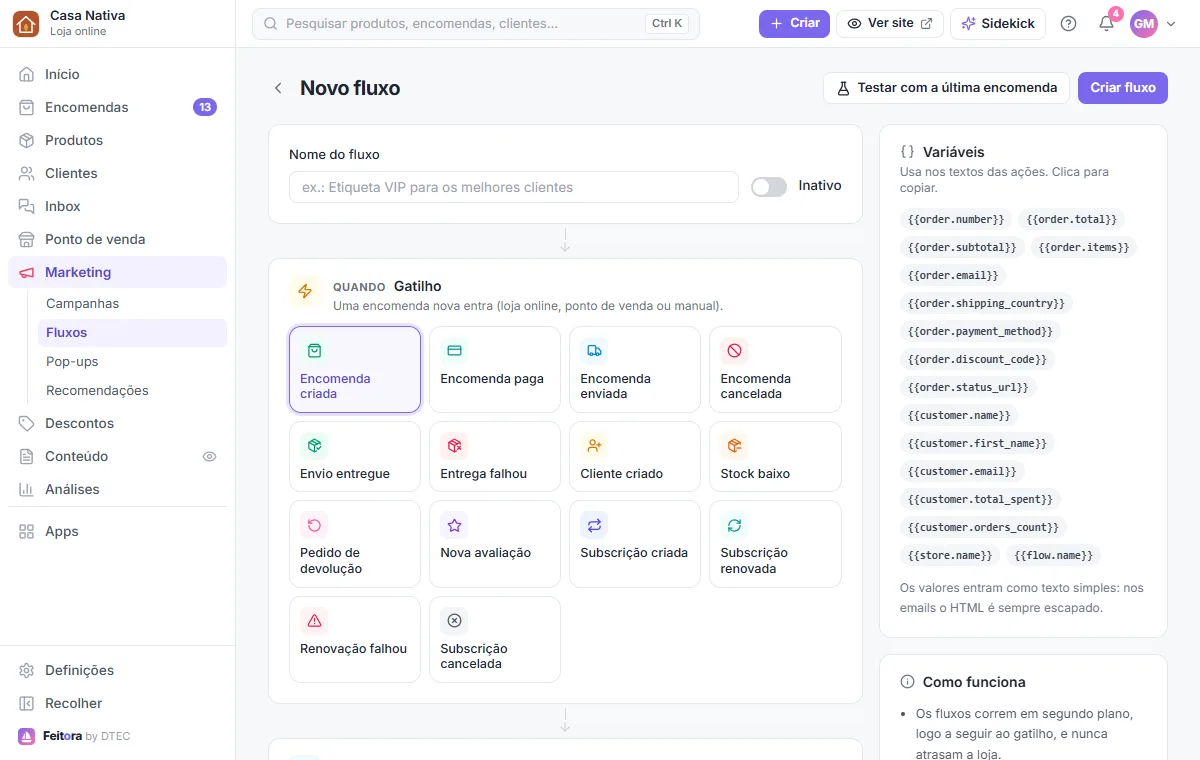Pick the Stock baixo trigger
This screenshot has height=760, width=1200.
tap(775, 456)
